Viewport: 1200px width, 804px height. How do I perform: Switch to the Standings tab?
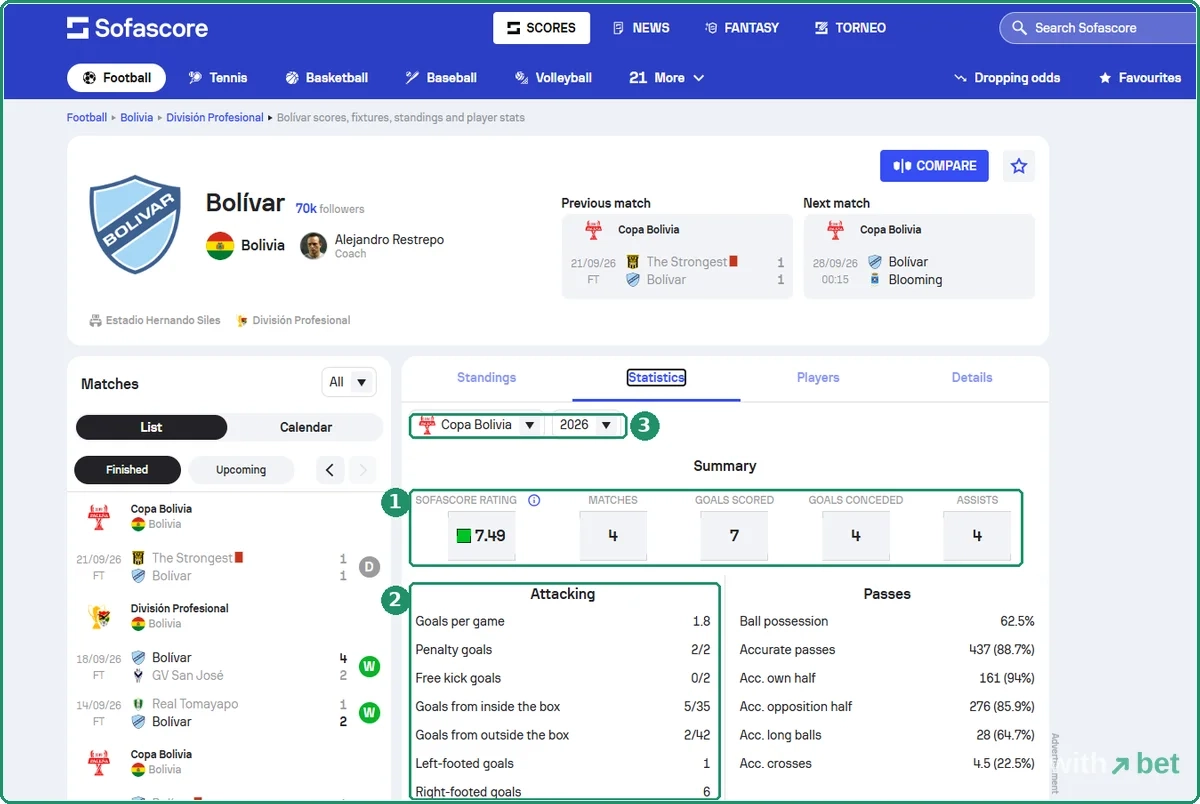pyautogui.click(x=487, y=378)
